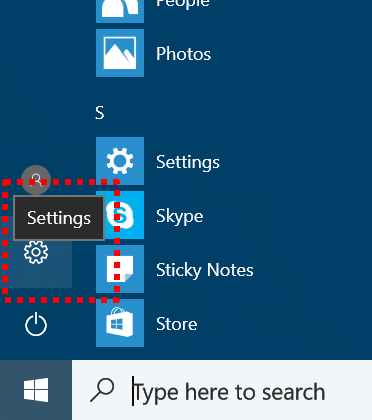Launch Skype from its tile icon
The height and width of the screenshot is (420, 372).
click(x=120, y=215)
